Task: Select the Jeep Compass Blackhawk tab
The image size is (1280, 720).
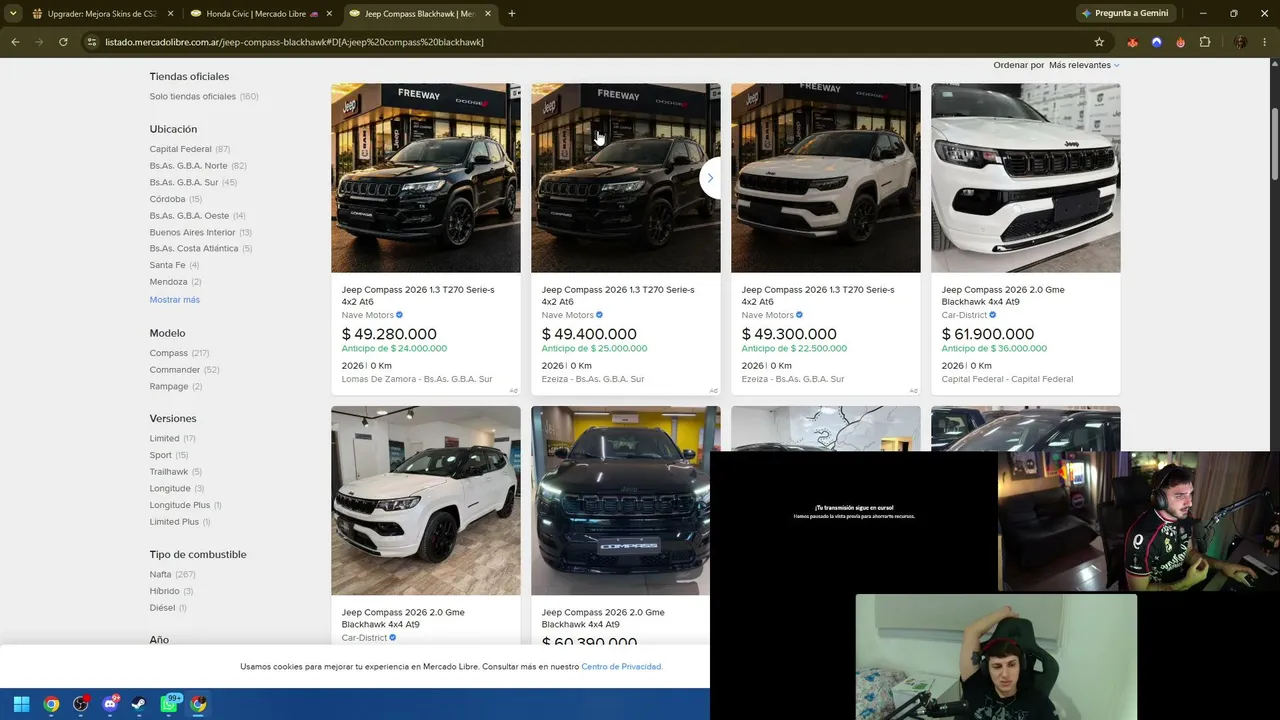Action: coord(421,14)
